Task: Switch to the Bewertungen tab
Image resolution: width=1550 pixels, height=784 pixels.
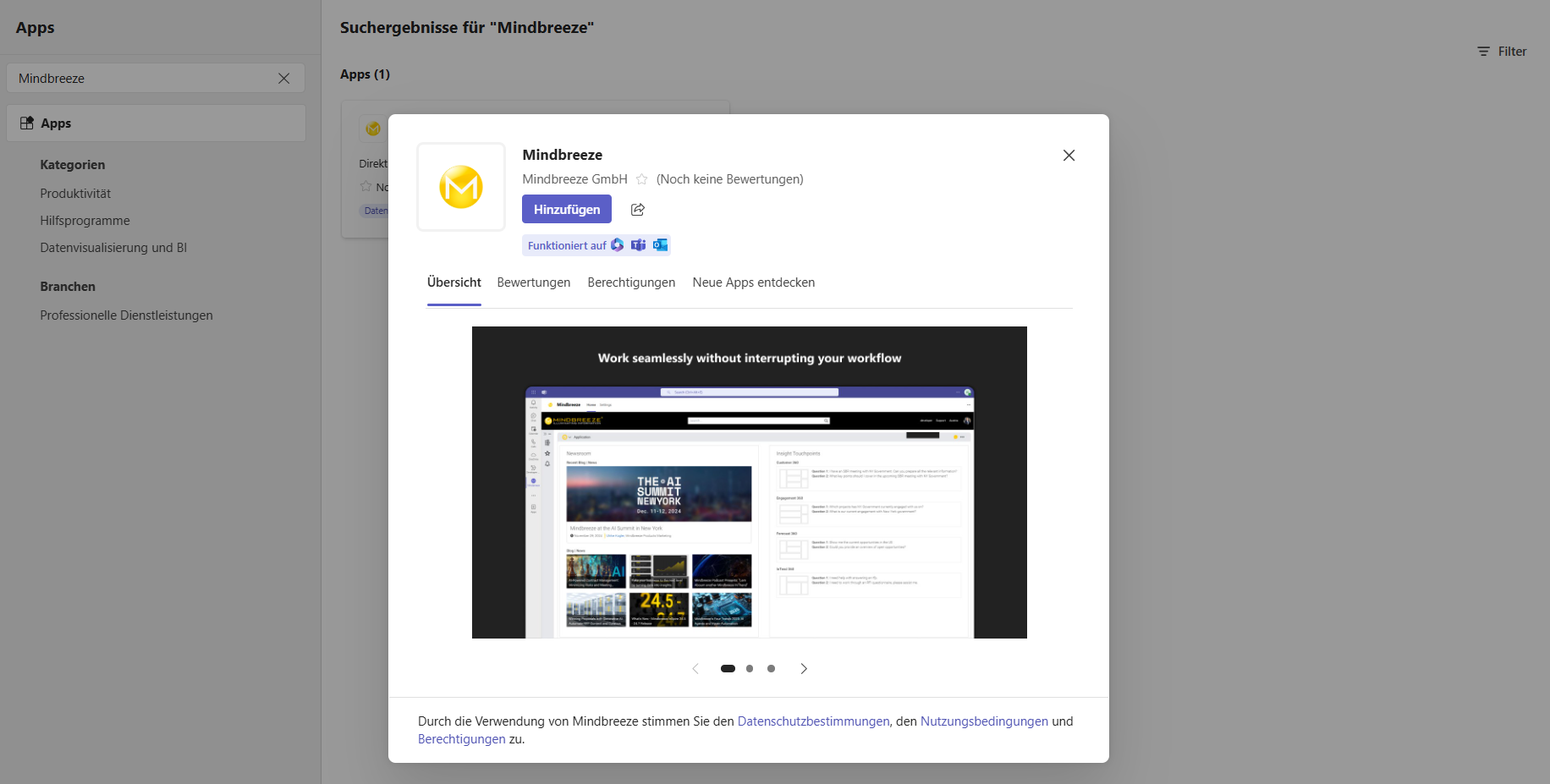Action: [533, 282]
